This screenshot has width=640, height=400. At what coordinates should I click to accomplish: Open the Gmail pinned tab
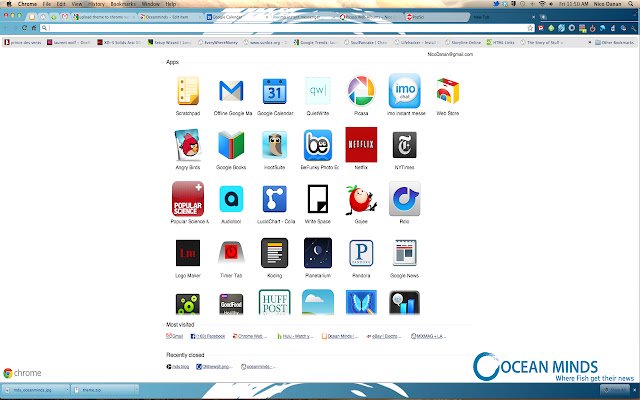pos(64,17)
